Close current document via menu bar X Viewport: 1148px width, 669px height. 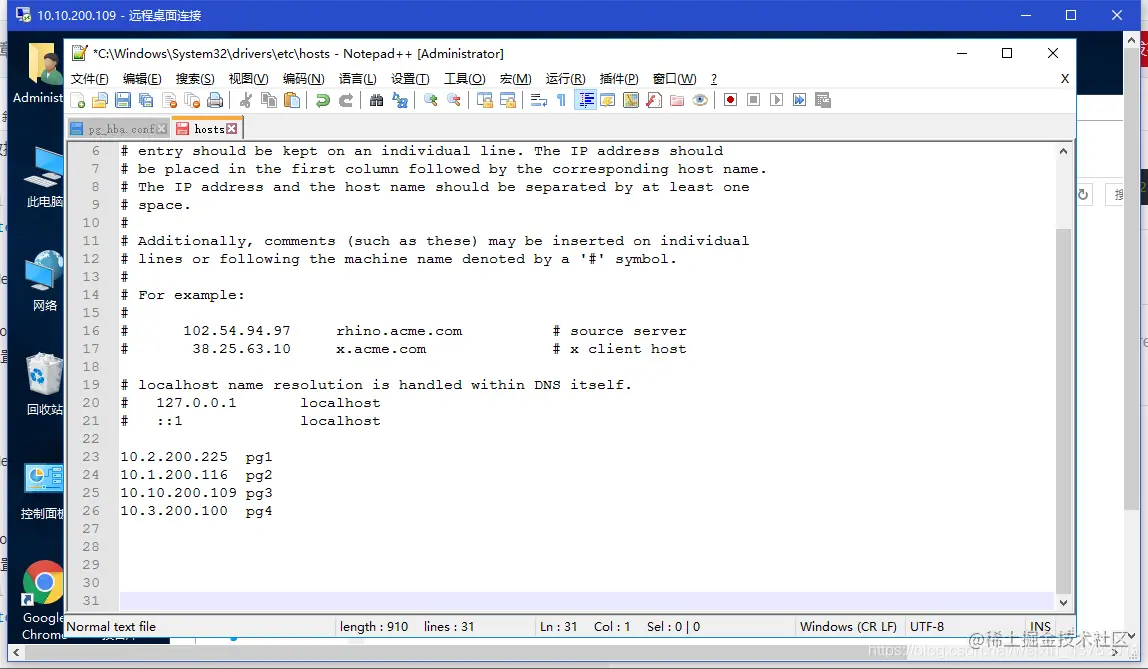1065,78
